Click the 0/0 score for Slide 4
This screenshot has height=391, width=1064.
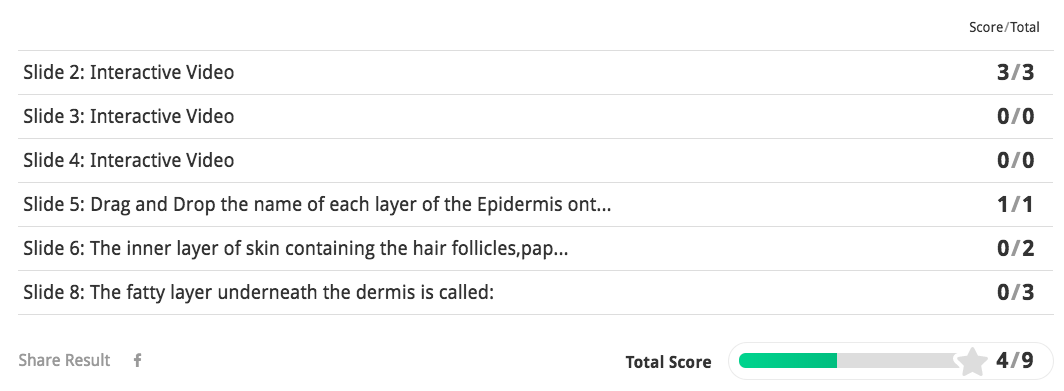point(1015,161)
